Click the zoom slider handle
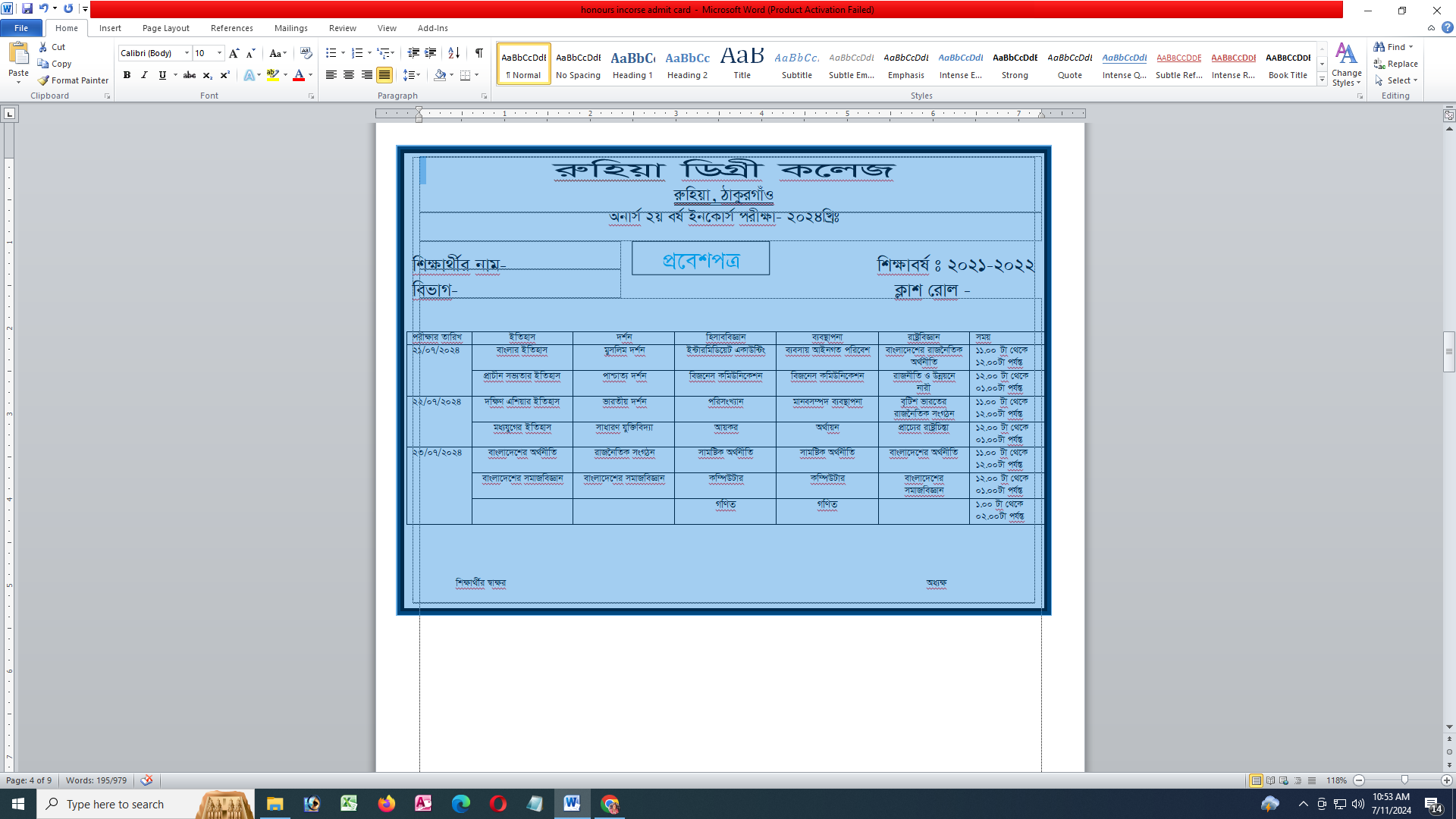Image resolution: width=1456 pixels, height=819 pixels. (1404, 780)
